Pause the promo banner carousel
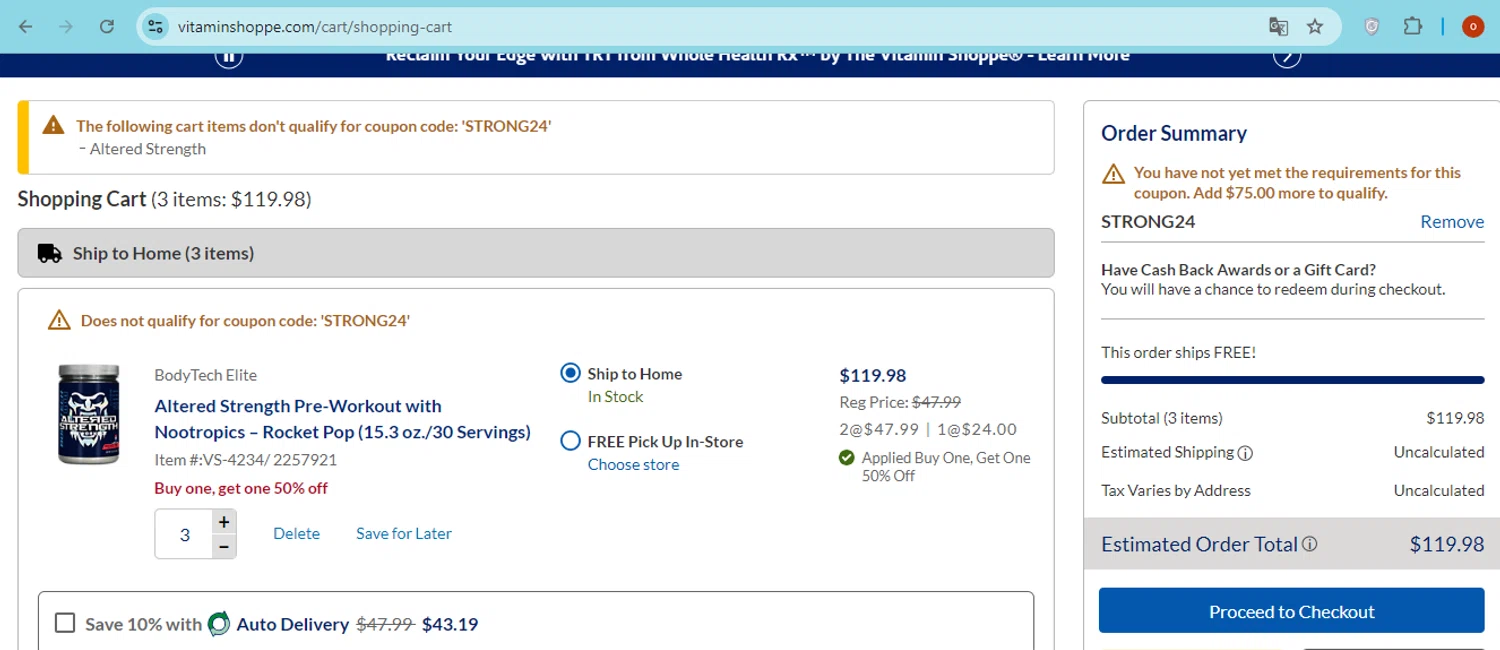This screenshot has width=1500, height=650. point(229,56)
